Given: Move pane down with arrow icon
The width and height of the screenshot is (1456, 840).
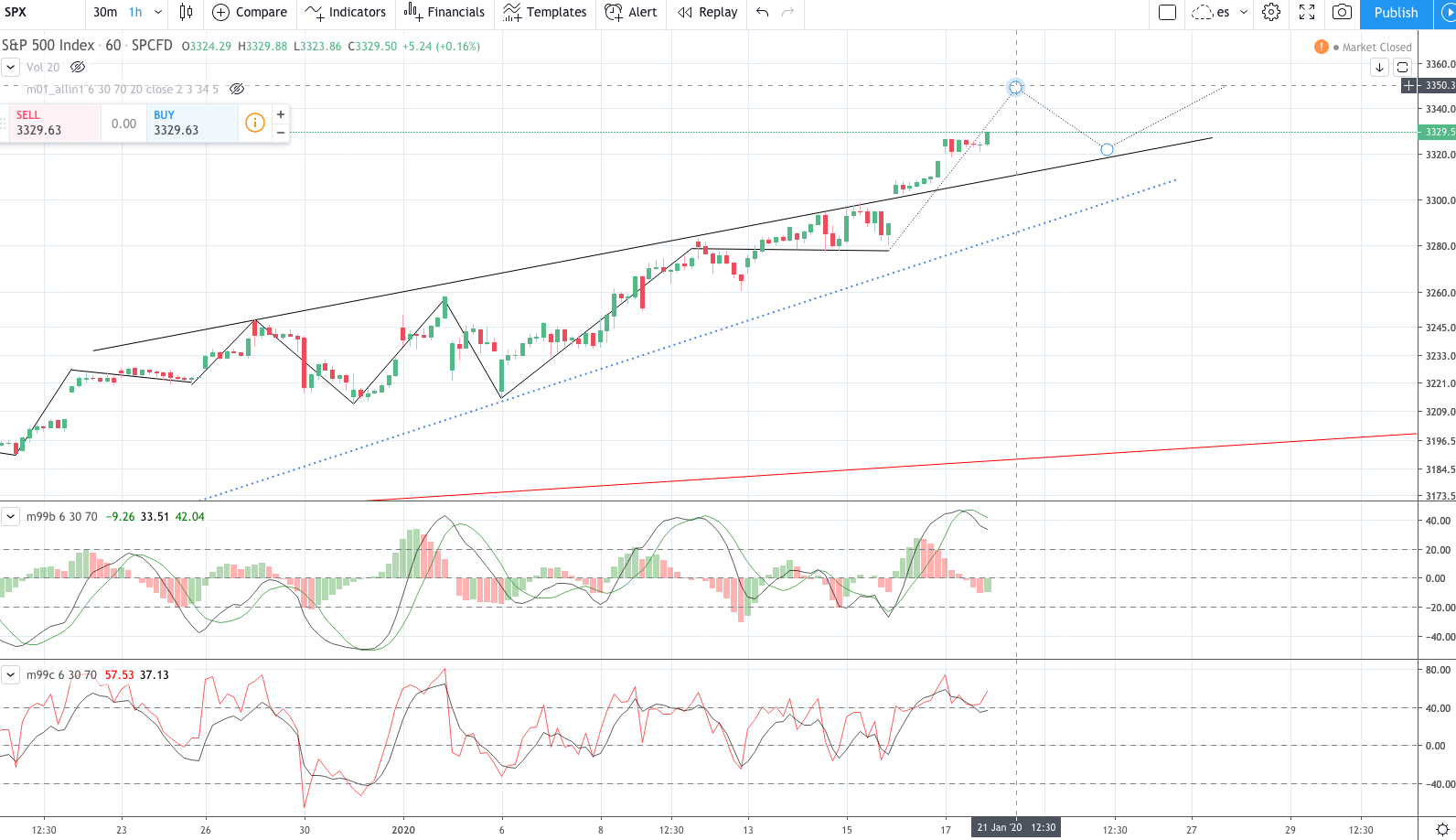Looking at the screenshot, I should click(1380, 67).
